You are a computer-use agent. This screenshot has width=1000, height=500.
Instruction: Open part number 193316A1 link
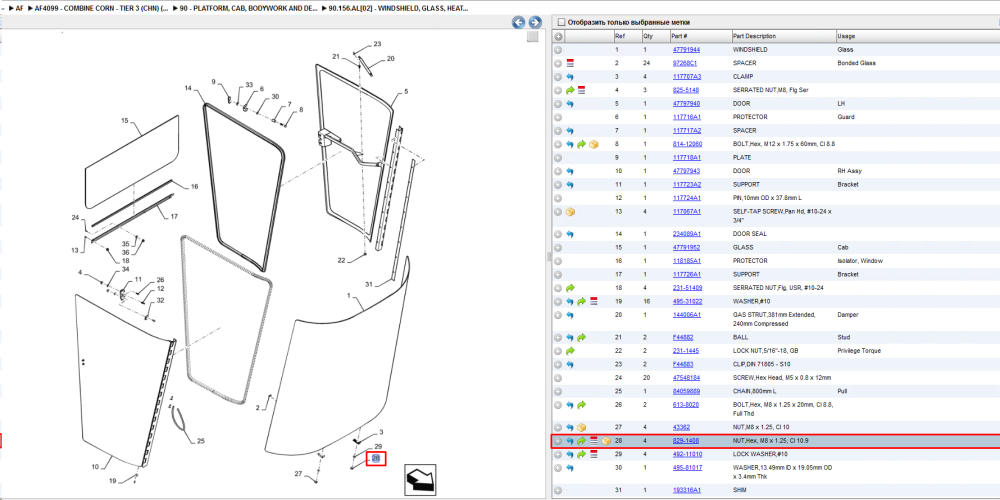coord(687,490)
